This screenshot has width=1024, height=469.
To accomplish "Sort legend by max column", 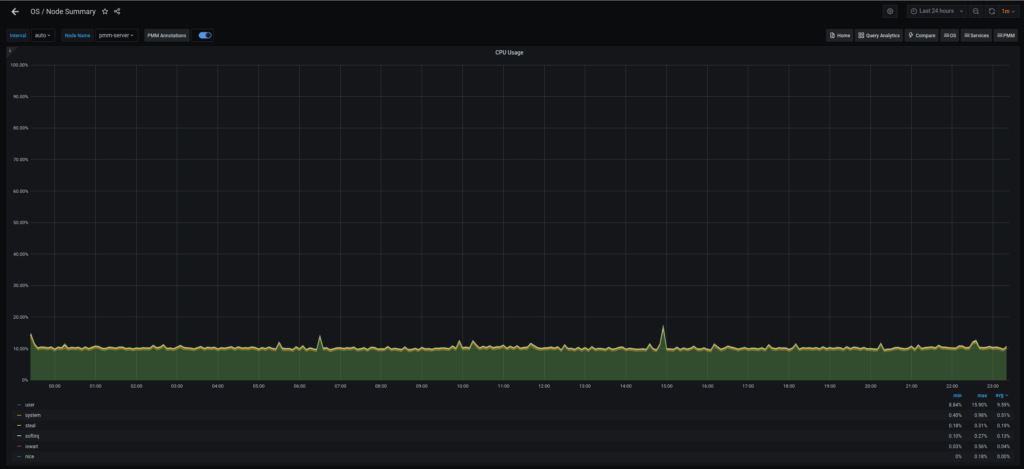I will coord(982,395).
